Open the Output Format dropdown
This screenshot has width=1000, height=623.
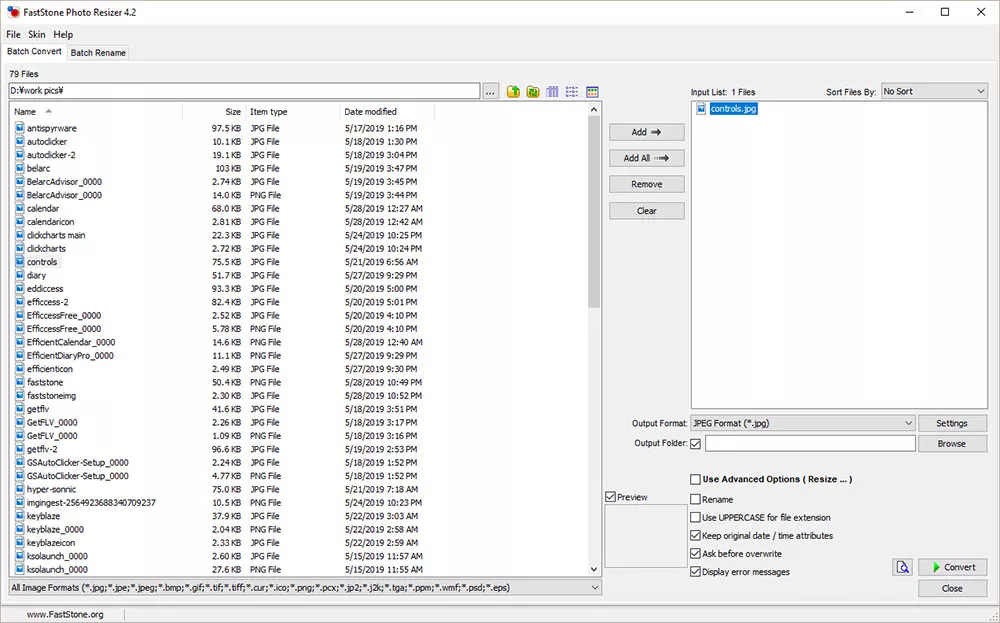803,423
